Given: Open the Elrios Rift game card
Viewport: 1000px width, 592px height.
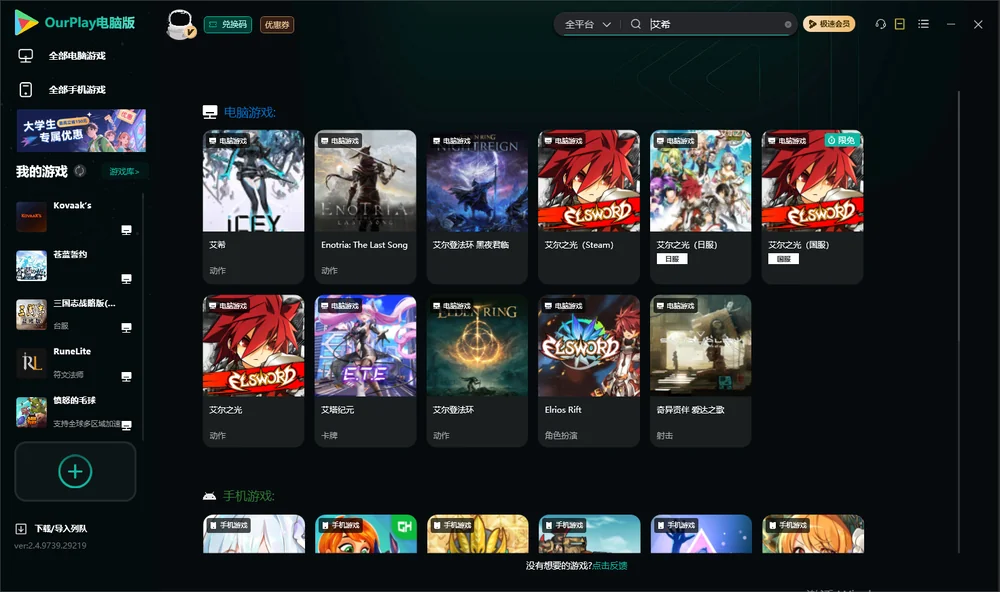Looking at the screenshot, I should pos(589,371).
